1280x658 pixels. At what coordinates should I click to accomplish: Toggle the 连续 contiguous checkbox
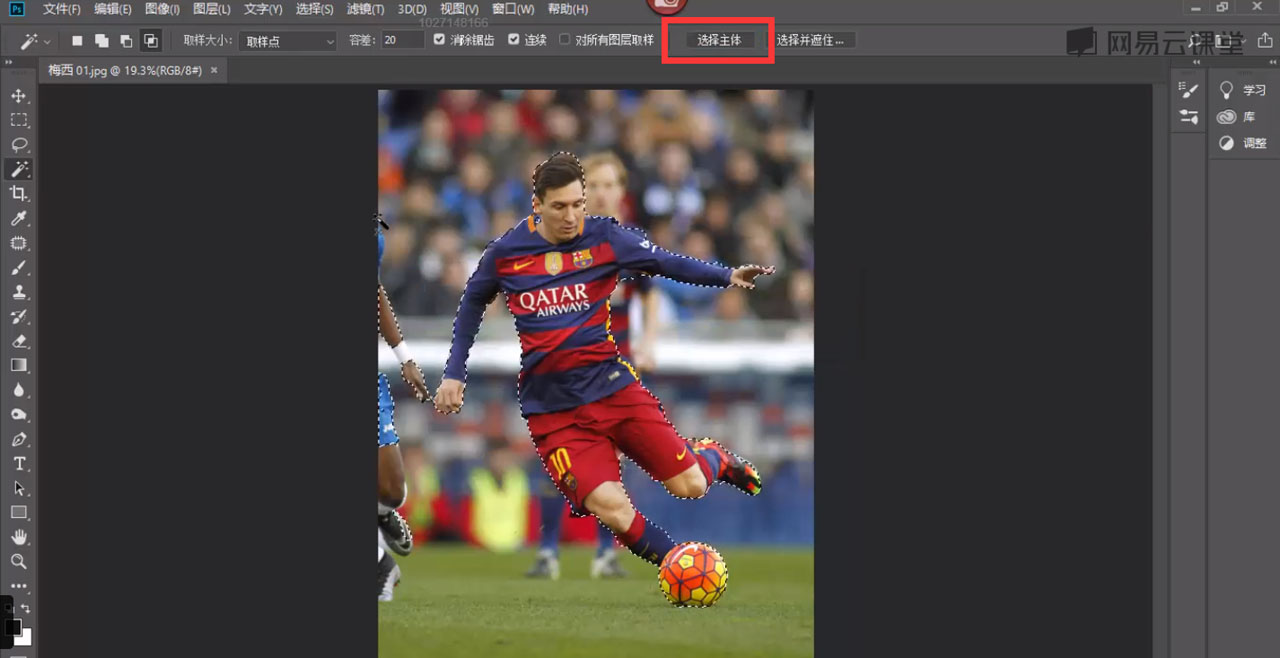pyautogui.click(x=514, y=40)
